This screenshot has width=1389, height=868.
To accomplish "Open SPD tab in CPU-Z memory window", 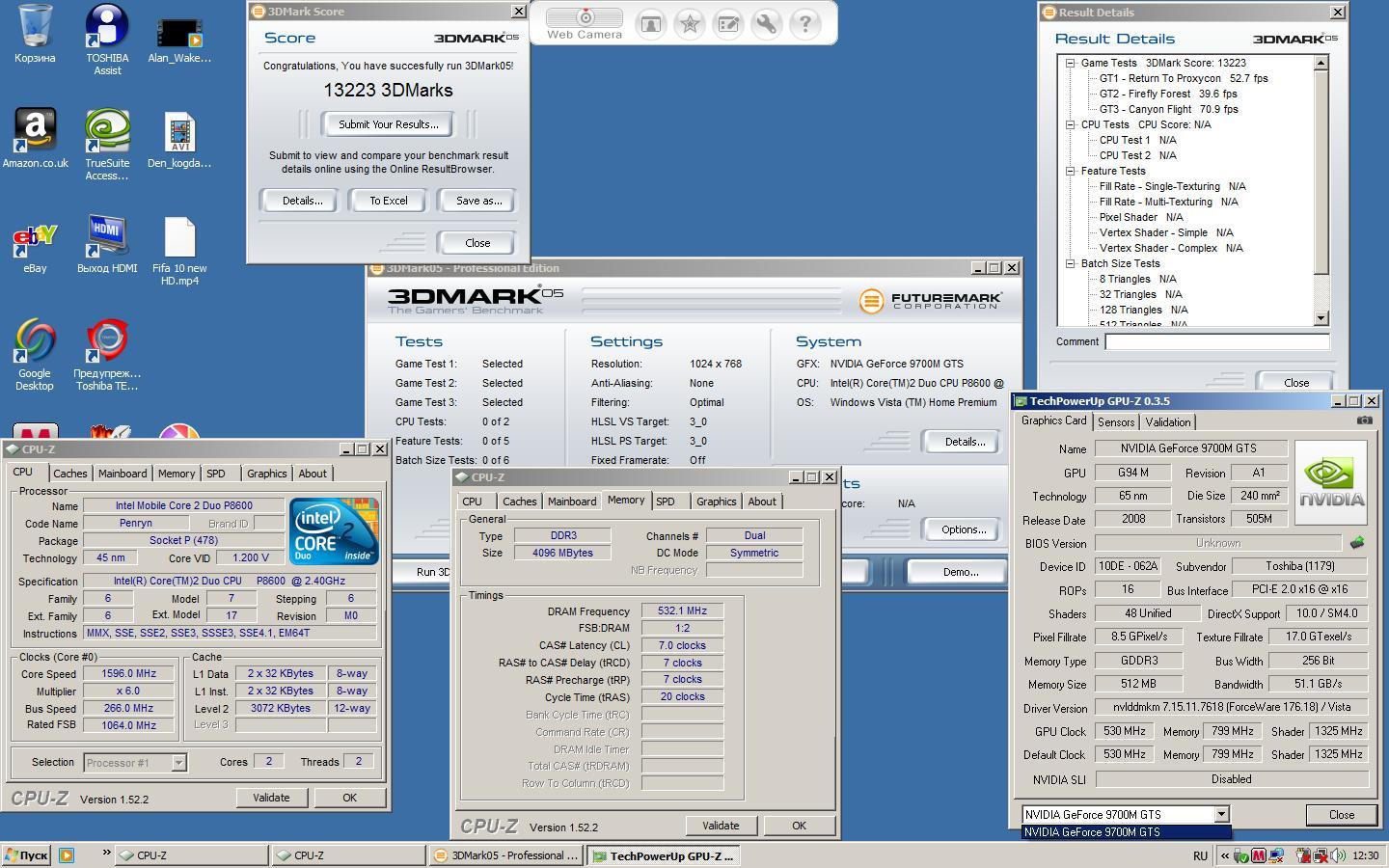I will coord(666,502).
